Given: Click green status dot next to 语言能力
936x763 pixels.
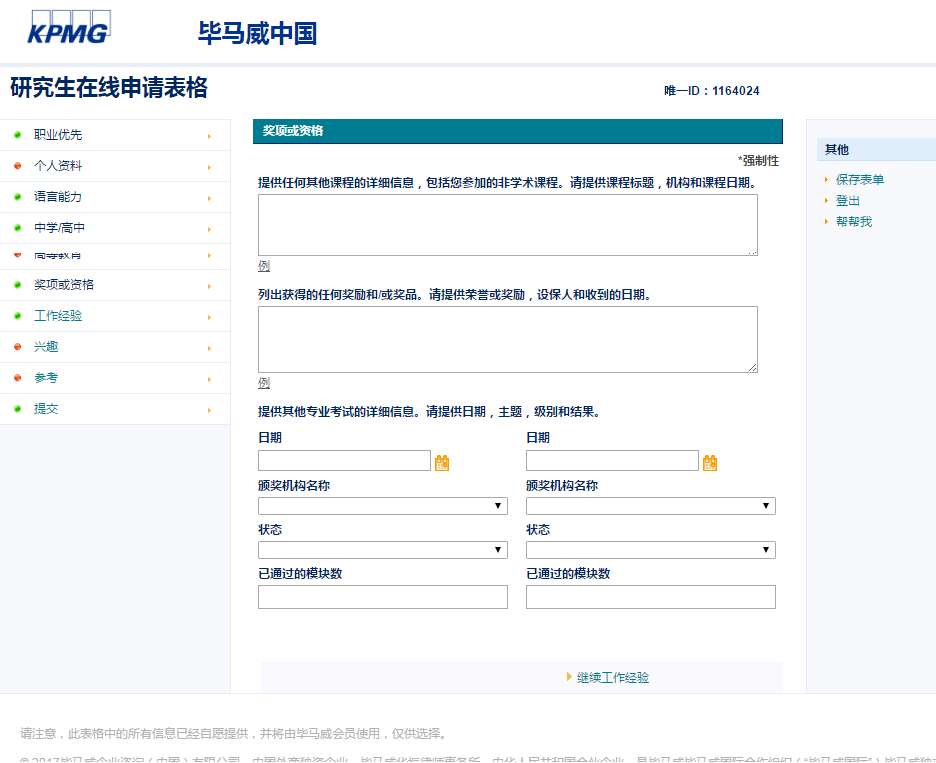Looking at the screenshot, I should point(17,197).
